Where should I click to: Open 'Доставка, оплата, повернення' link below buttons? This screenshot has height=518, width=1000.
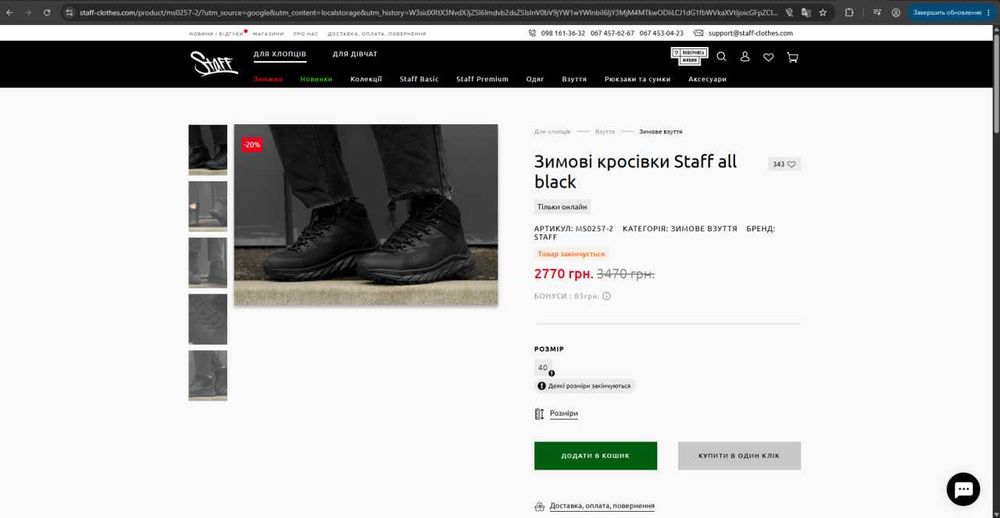click(602, 507)
